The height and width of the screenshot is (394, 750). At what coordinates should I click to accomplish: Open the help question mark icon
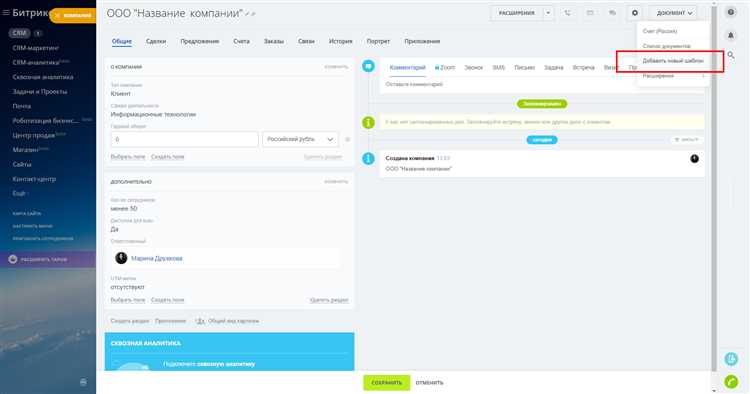coord(731,12)
